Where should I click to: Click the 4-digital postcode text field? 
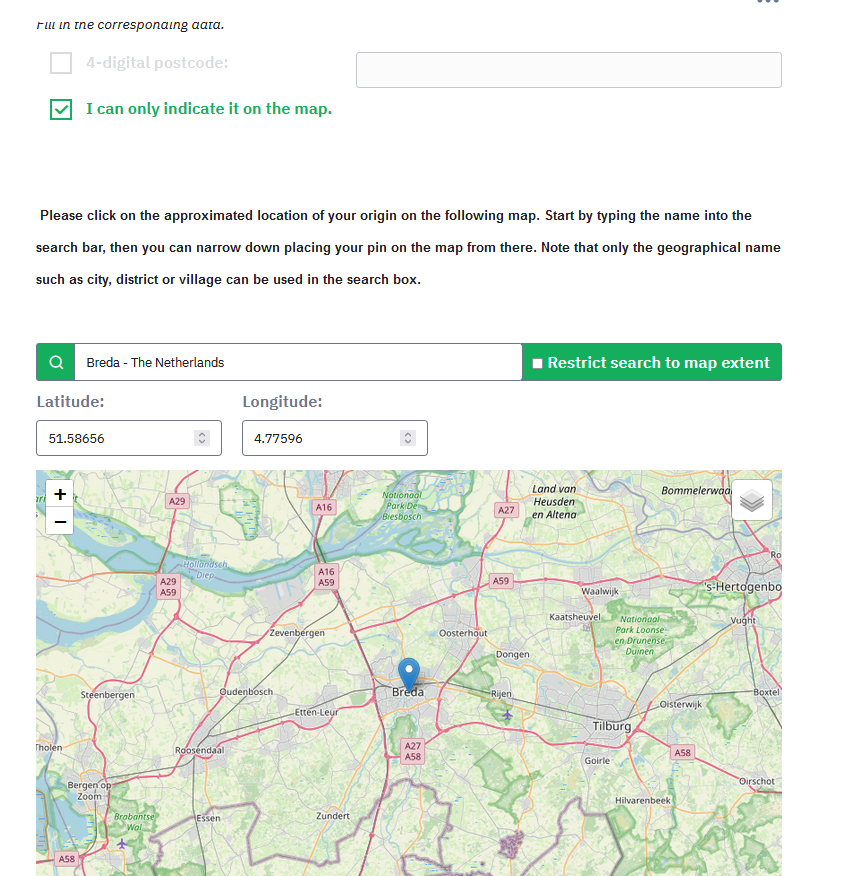click(x=568, y=70)
